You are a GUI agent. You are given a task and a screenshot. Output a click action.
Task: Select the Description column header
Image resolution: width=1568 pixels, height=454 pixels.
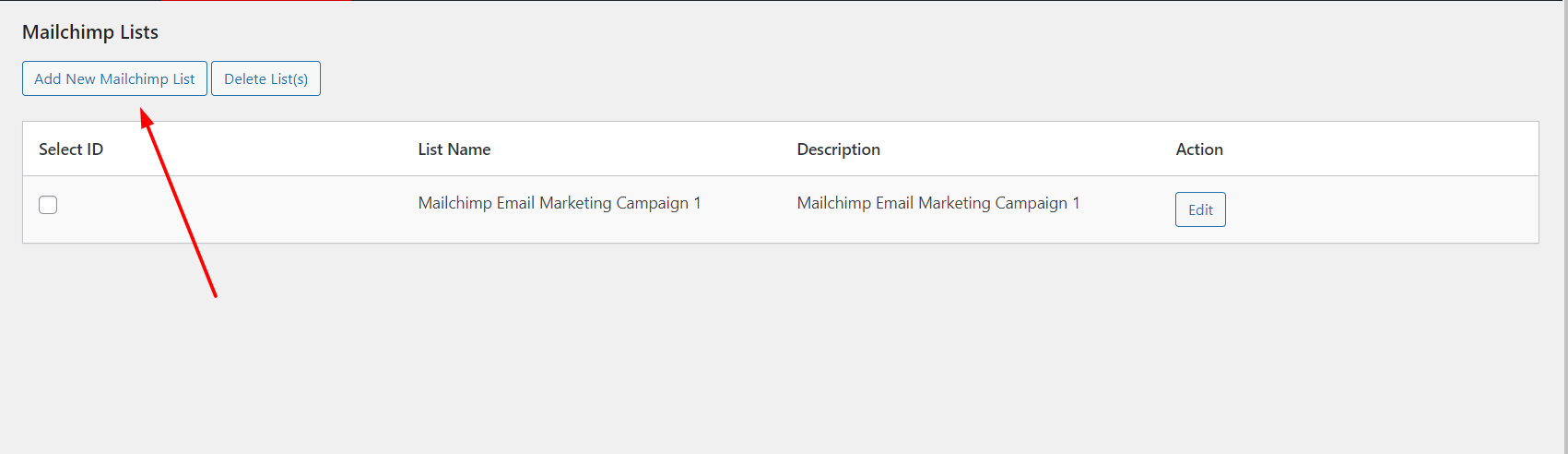(838, 149)
